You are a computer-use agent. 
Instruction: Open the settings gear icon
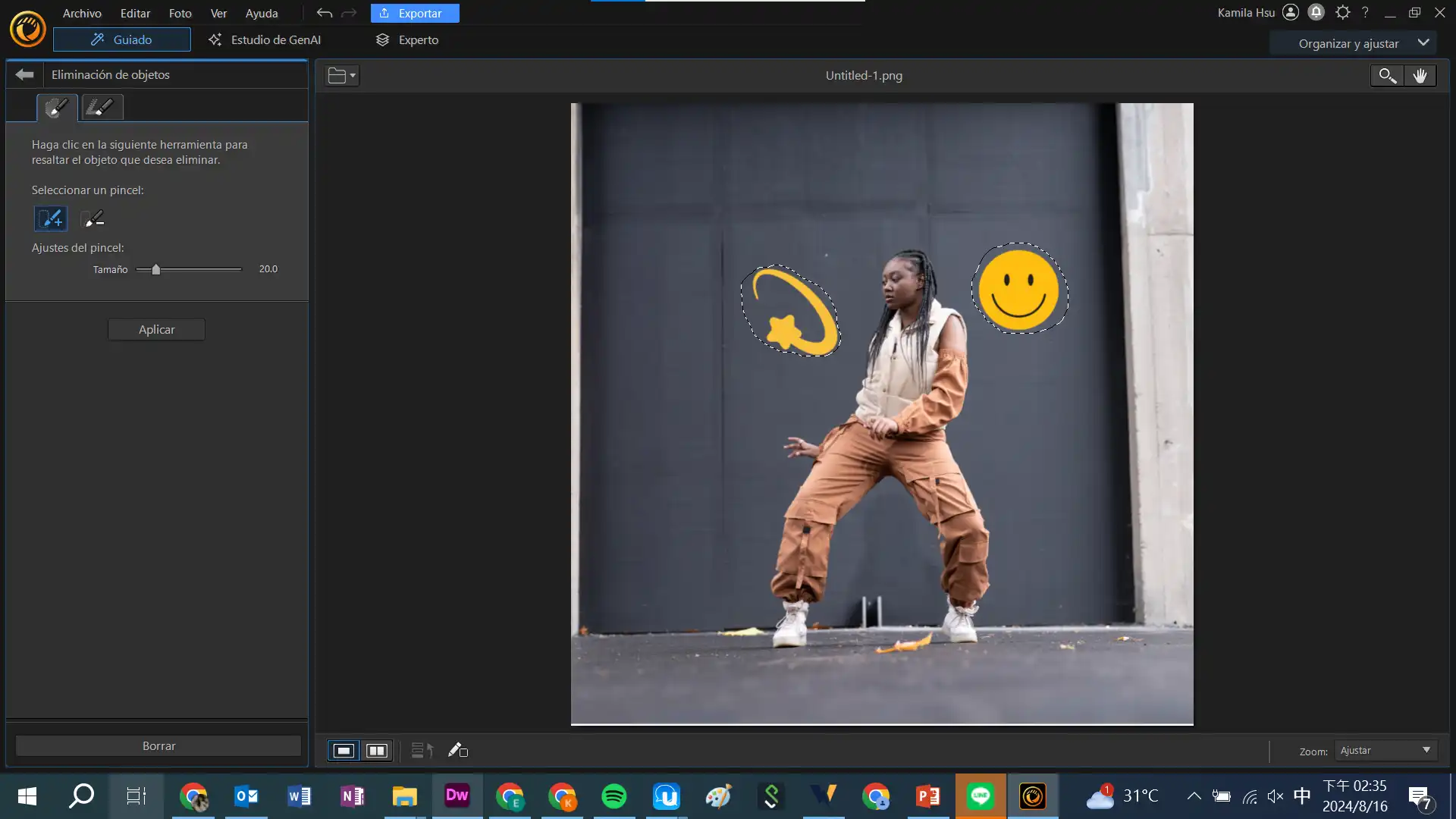[x=1342, y=12]
